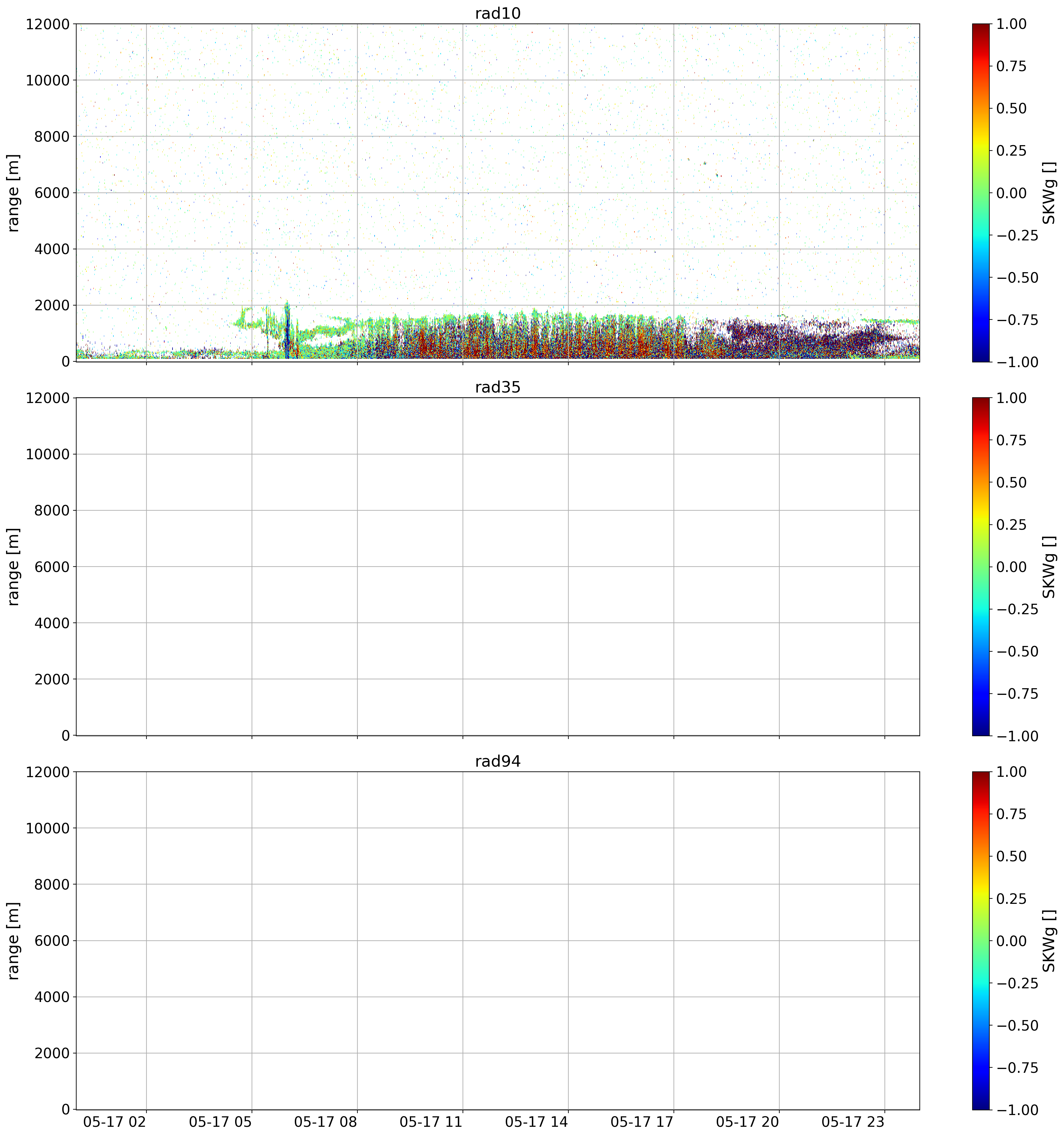Click the '05-17 14' x-axis label

tap(536, 1122)
